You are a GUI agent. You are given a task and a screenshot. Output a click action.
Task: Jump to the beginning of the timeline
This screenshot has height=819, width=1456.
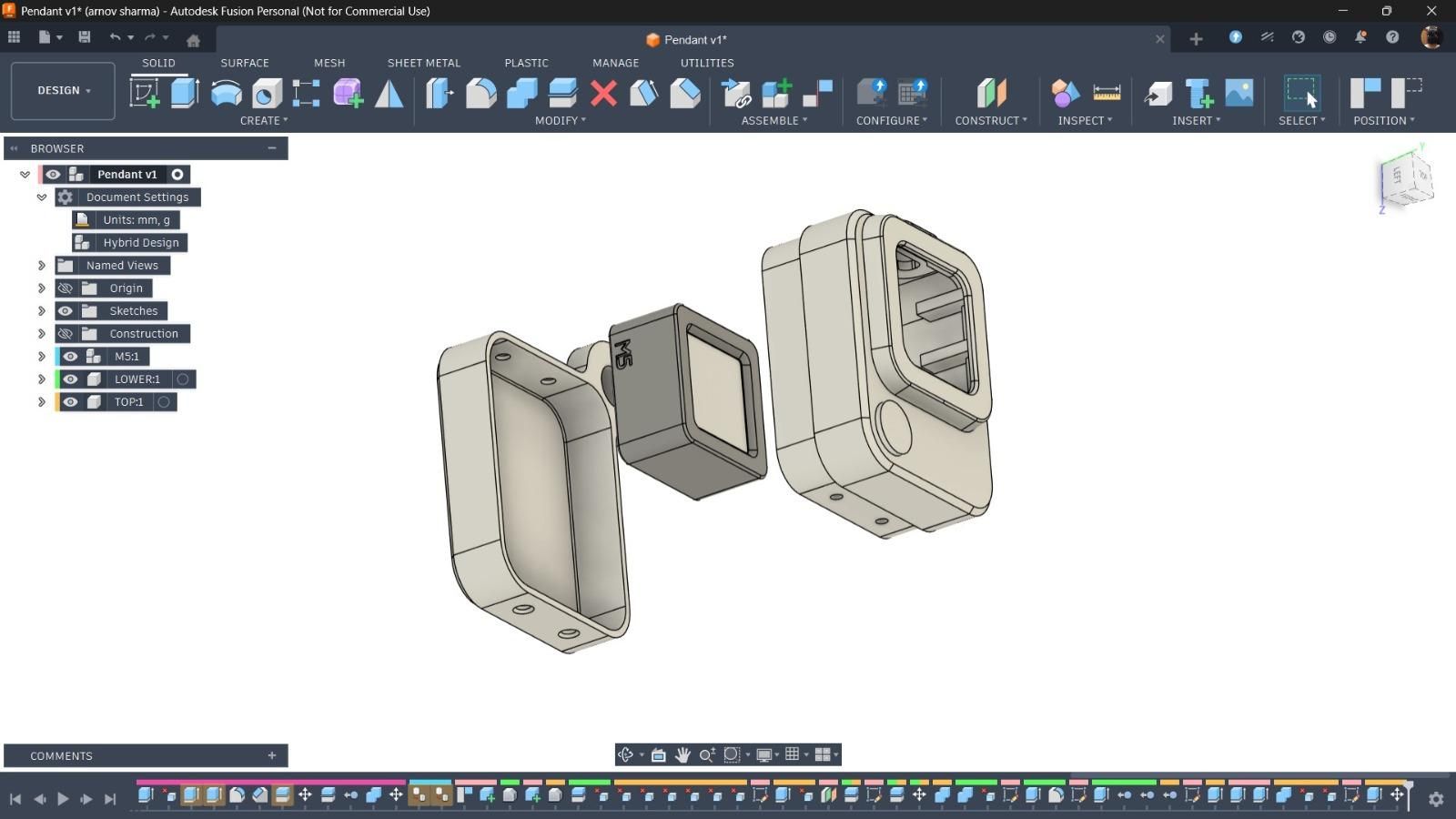(15, 799)
